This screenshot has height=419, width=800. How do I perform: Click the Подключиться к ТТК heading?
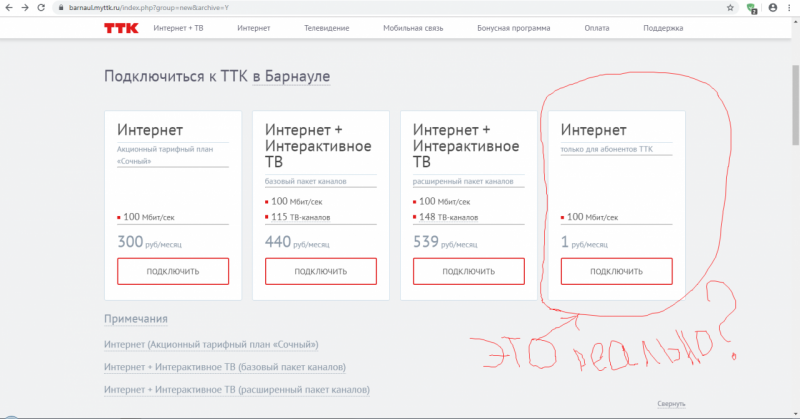pos(176,77)
